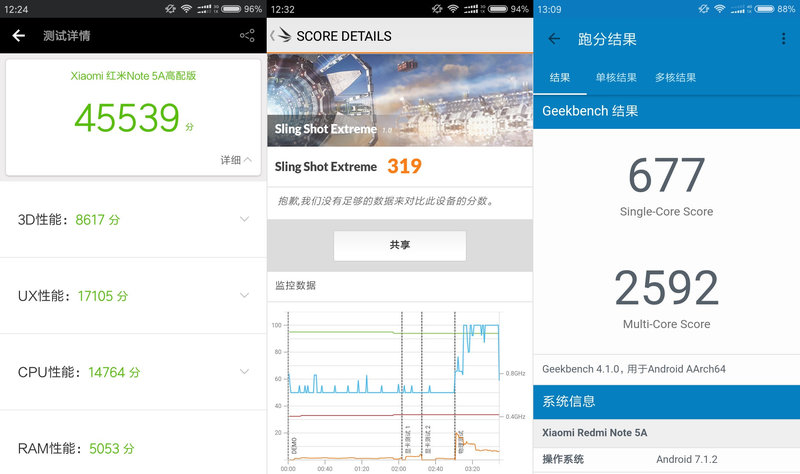Select the Xiaomi Redmi Note 5A row

[666, 433]
